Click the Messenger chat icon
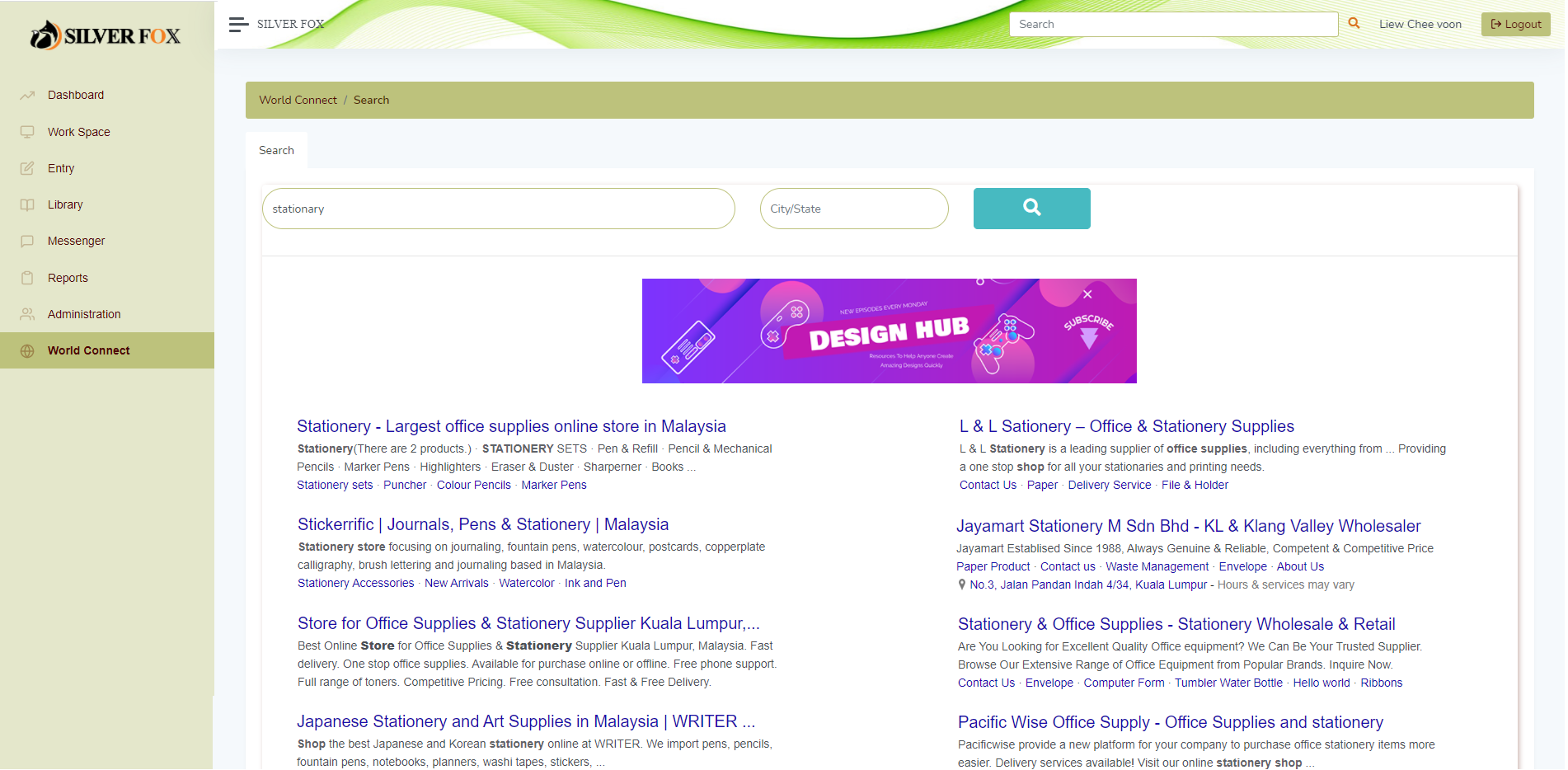 click(27, 241)
